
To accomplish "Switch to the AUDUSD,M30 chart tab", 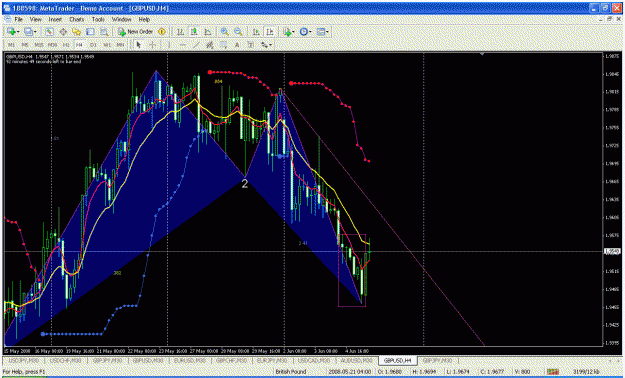I will pyautogui.click(x=355, y=360).
